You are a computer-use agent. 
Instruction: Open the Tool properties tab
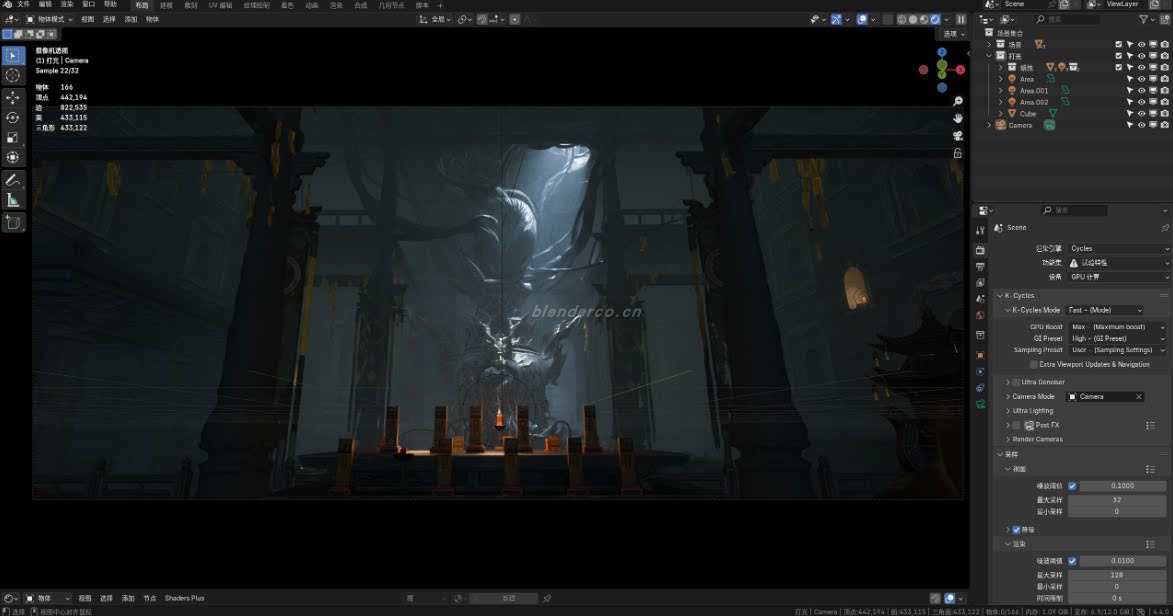980,231
